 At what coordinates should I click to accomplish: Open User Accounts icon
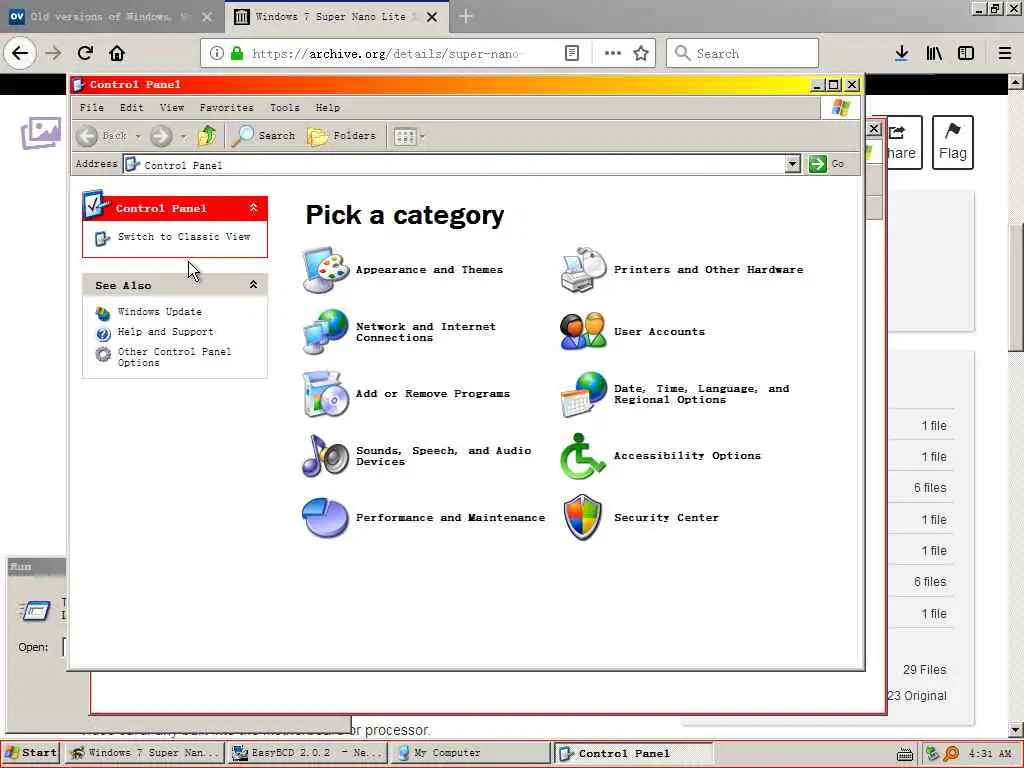tap(583, 332)
